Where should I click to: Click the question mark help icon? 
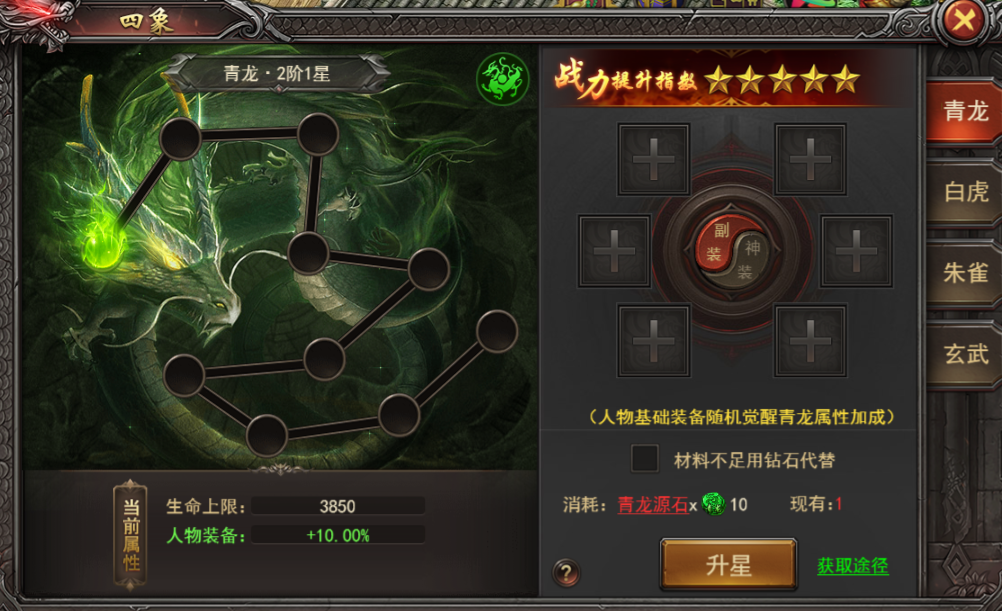point(566,572)
